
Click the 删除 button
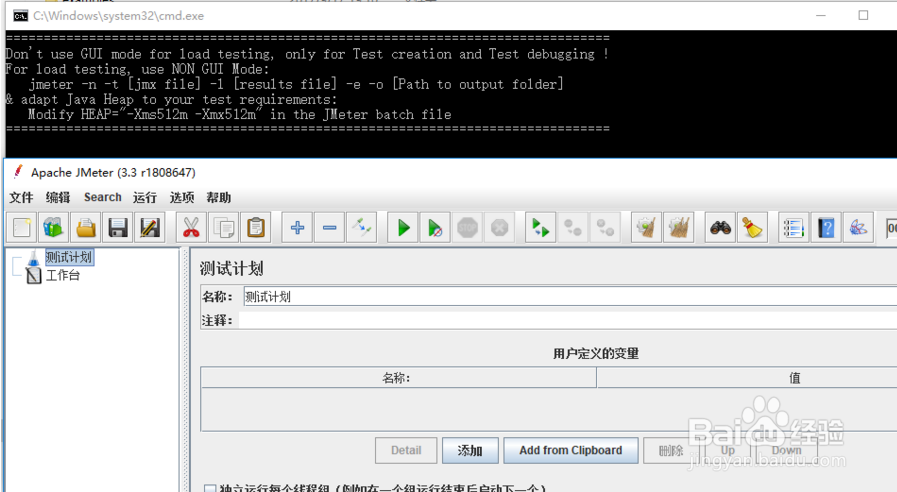click(670, 450)
